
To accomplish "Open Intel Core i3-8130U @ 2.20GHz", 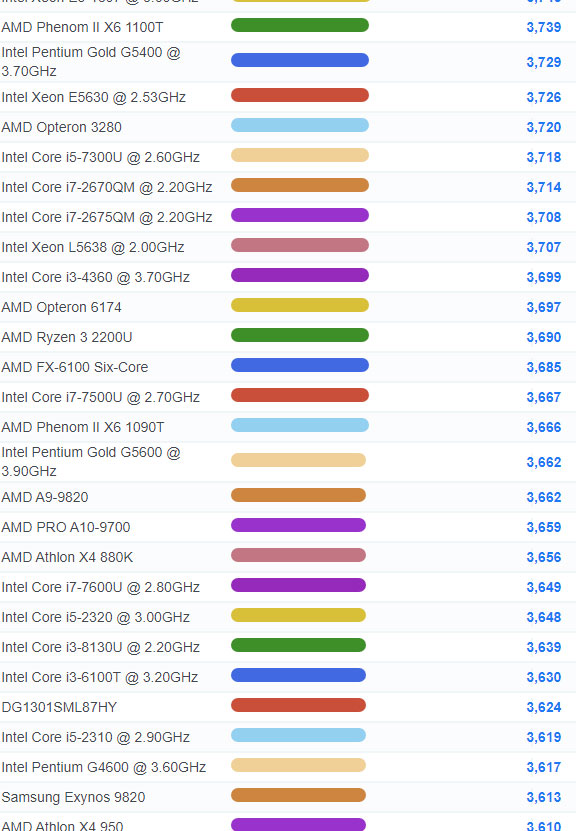I will click(x=100, y=647).
